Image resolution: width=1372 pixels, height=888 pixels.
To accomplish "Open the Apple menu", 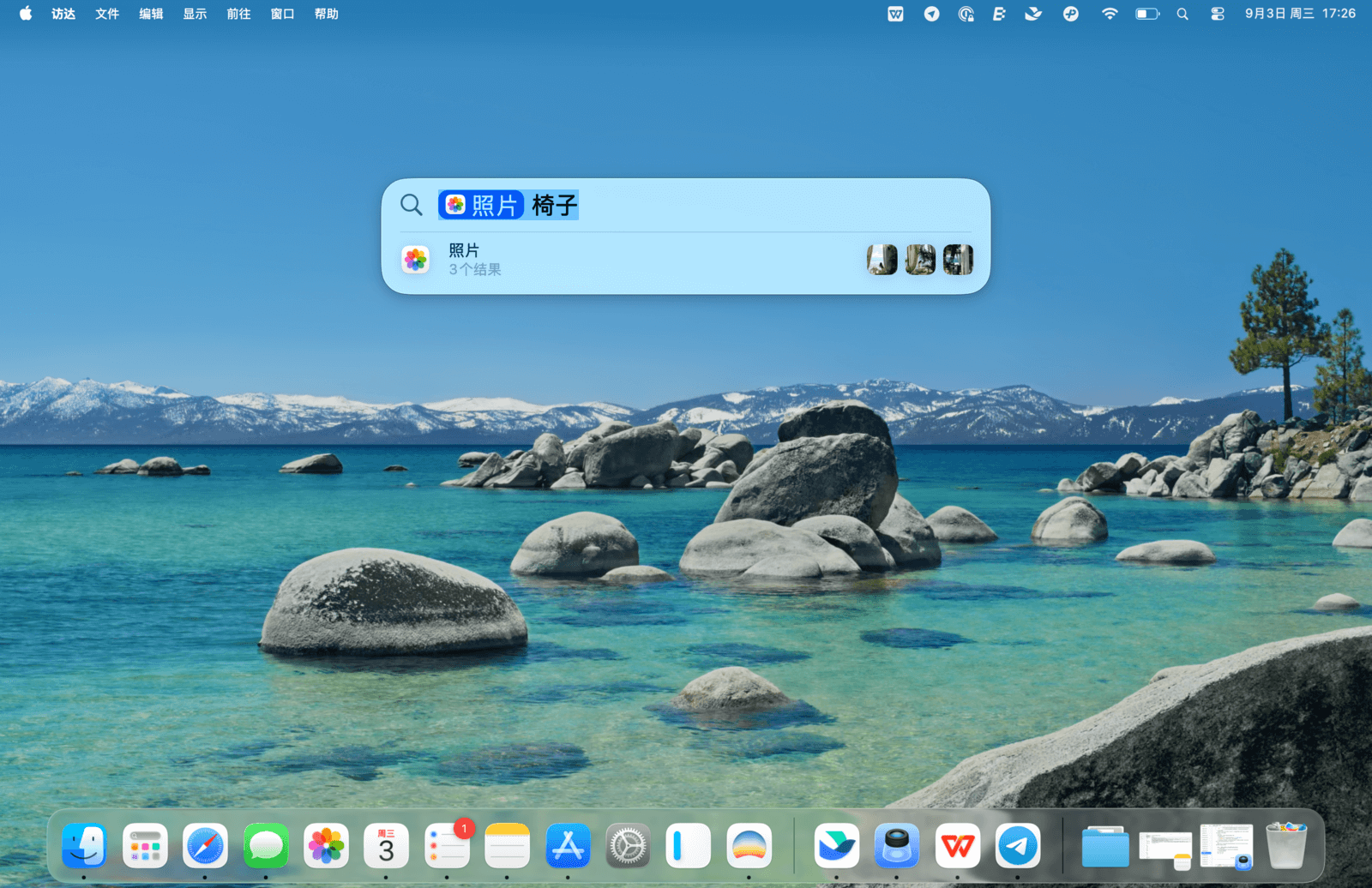I will (x=26, y=14).
